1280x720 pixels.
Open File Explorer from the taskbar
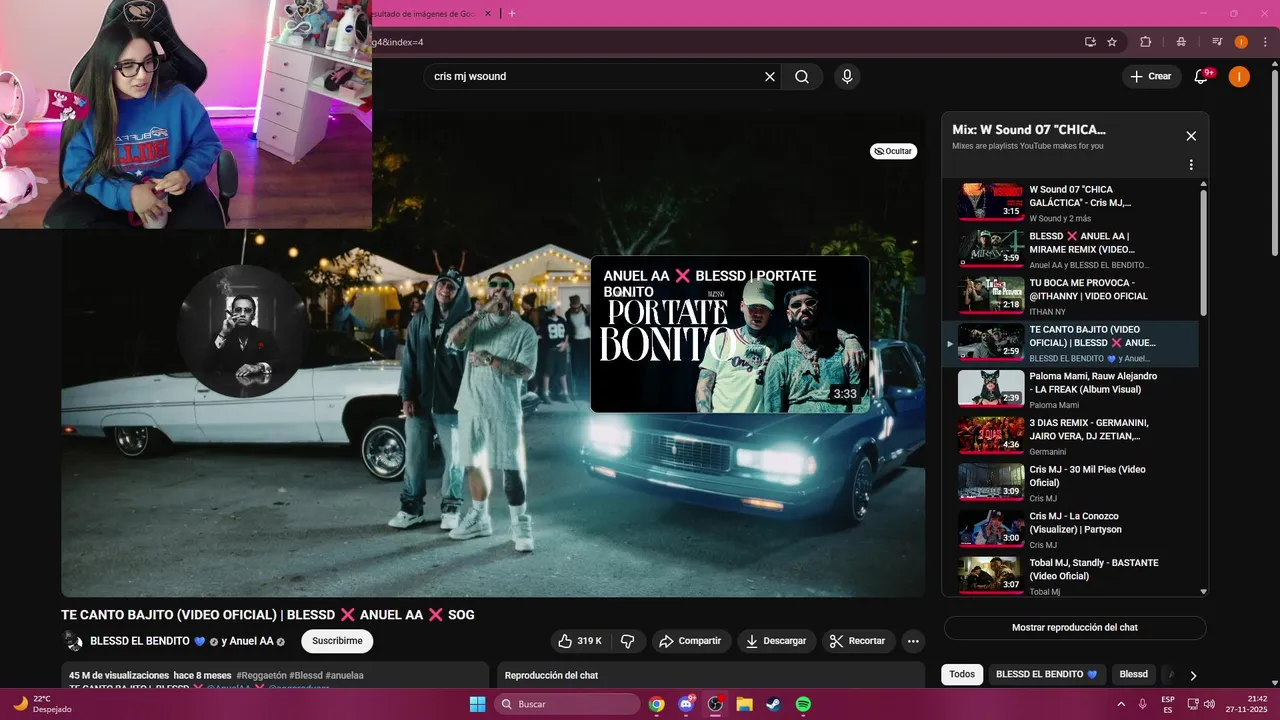point(744,704)
